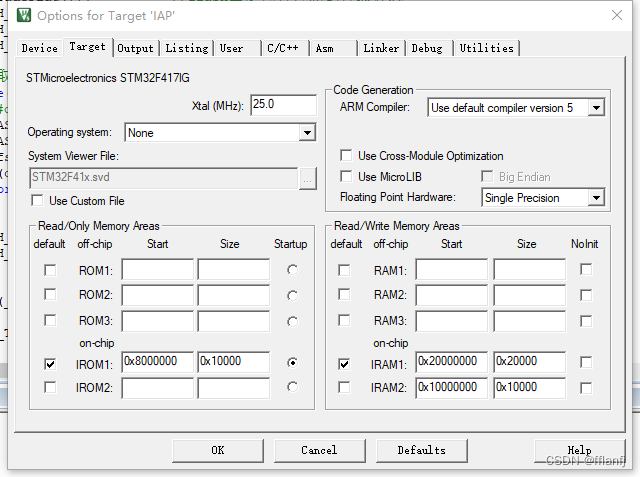
Task: Switch to the Device tab
Action: coord(40,48)
